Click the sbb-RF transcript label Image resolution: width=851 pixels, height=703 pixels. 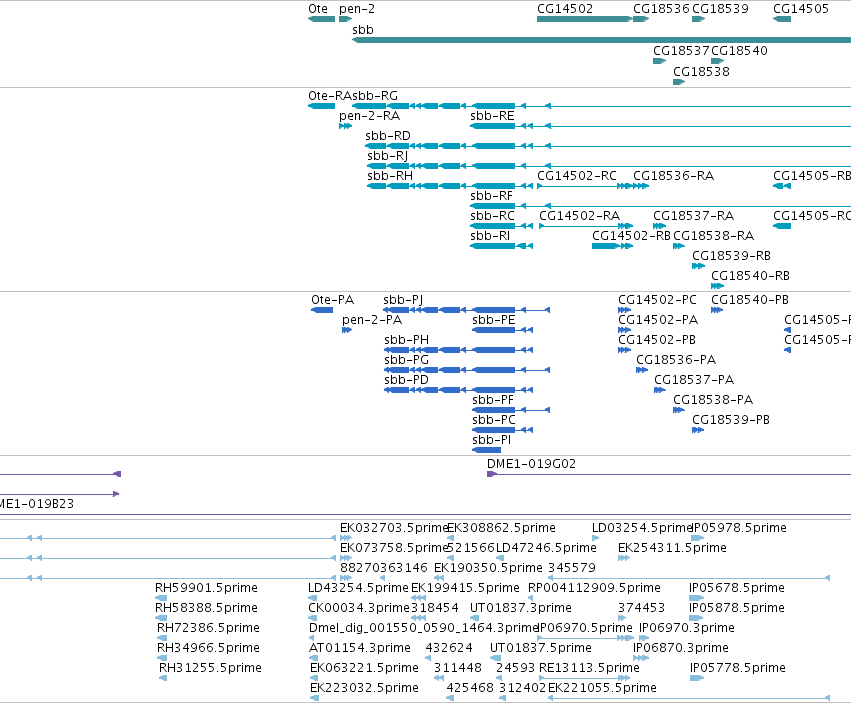tap(491, 195)
